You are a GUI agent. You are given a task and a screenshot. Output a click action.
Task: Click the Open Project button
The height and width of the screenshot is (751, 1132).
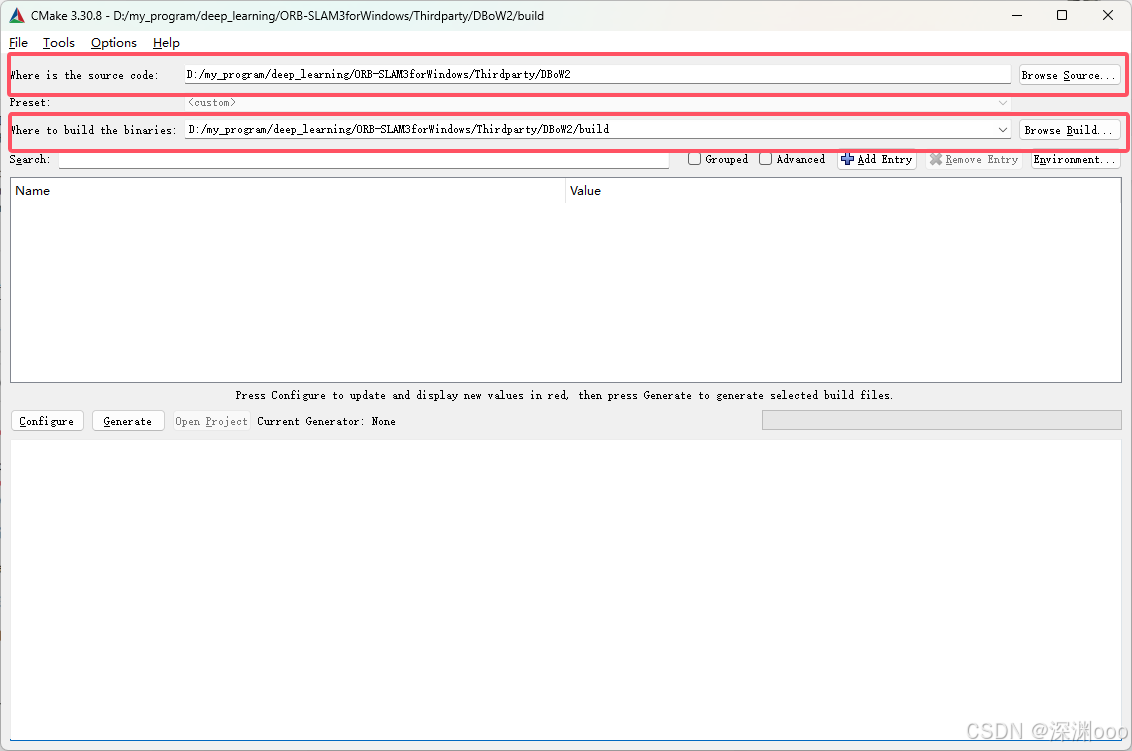(x=212, y=421)
